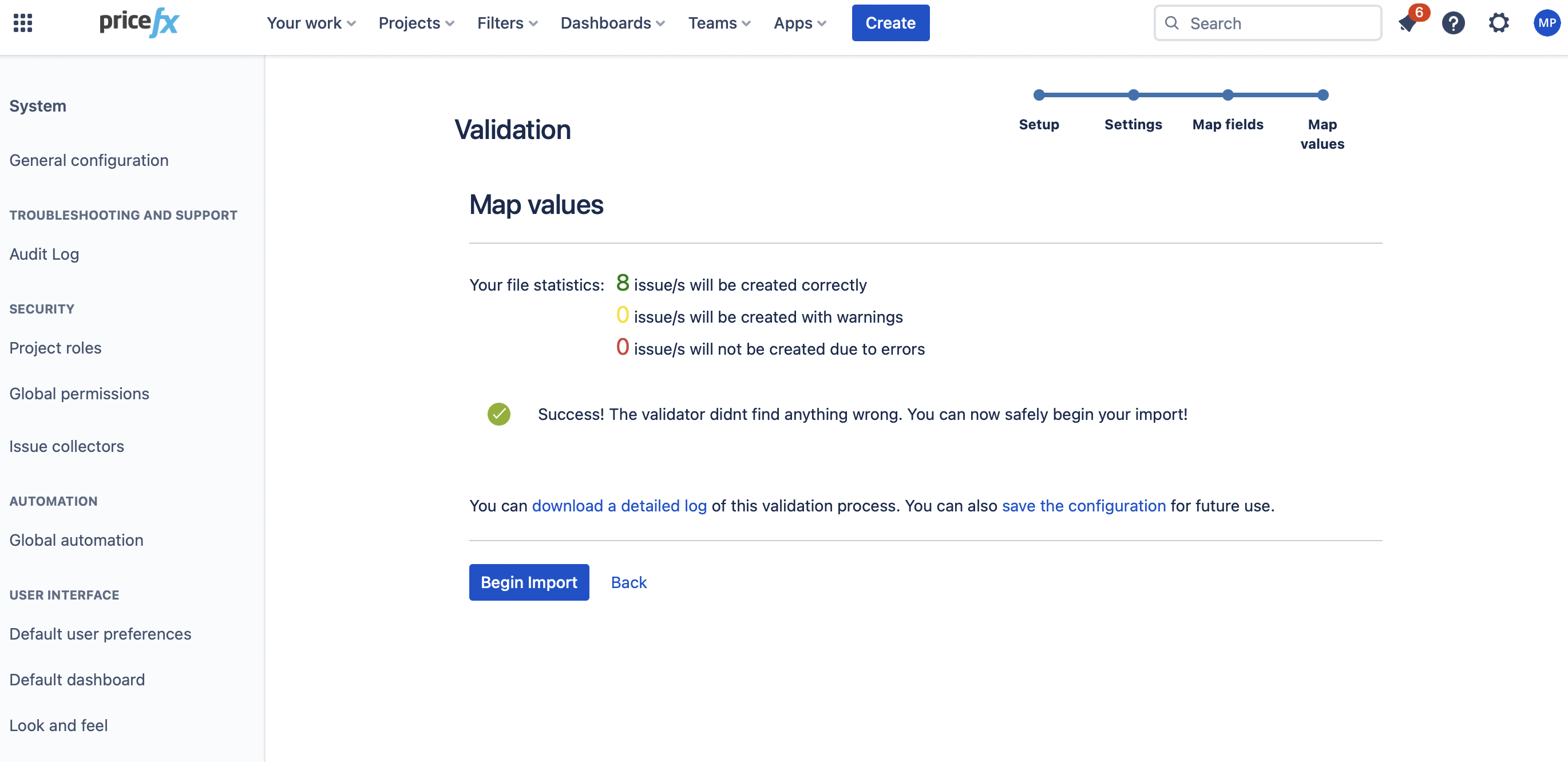1568x762 pixels.
Task: Open notifications bell with 6 badge
Action: [1407, 23]
